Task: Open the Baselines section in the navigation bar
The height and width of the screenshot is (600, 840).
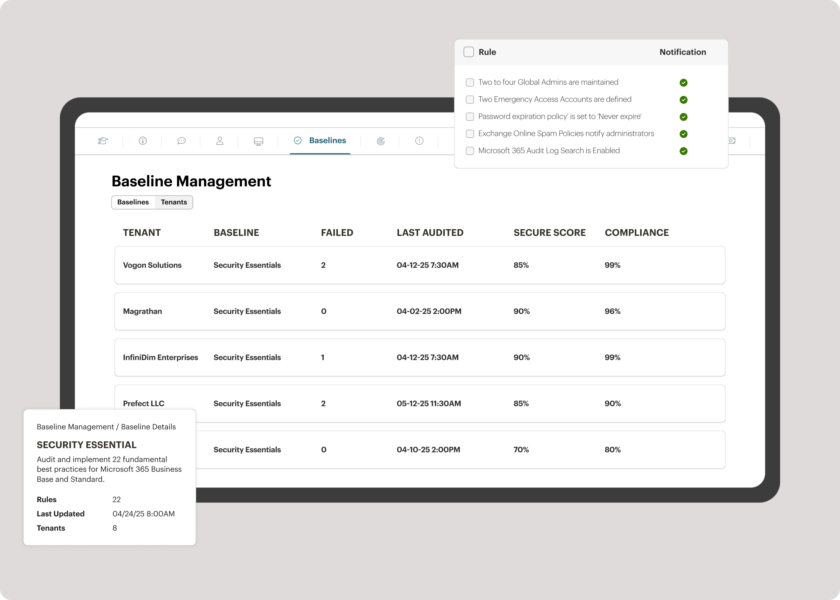Action: pos(319,140)
